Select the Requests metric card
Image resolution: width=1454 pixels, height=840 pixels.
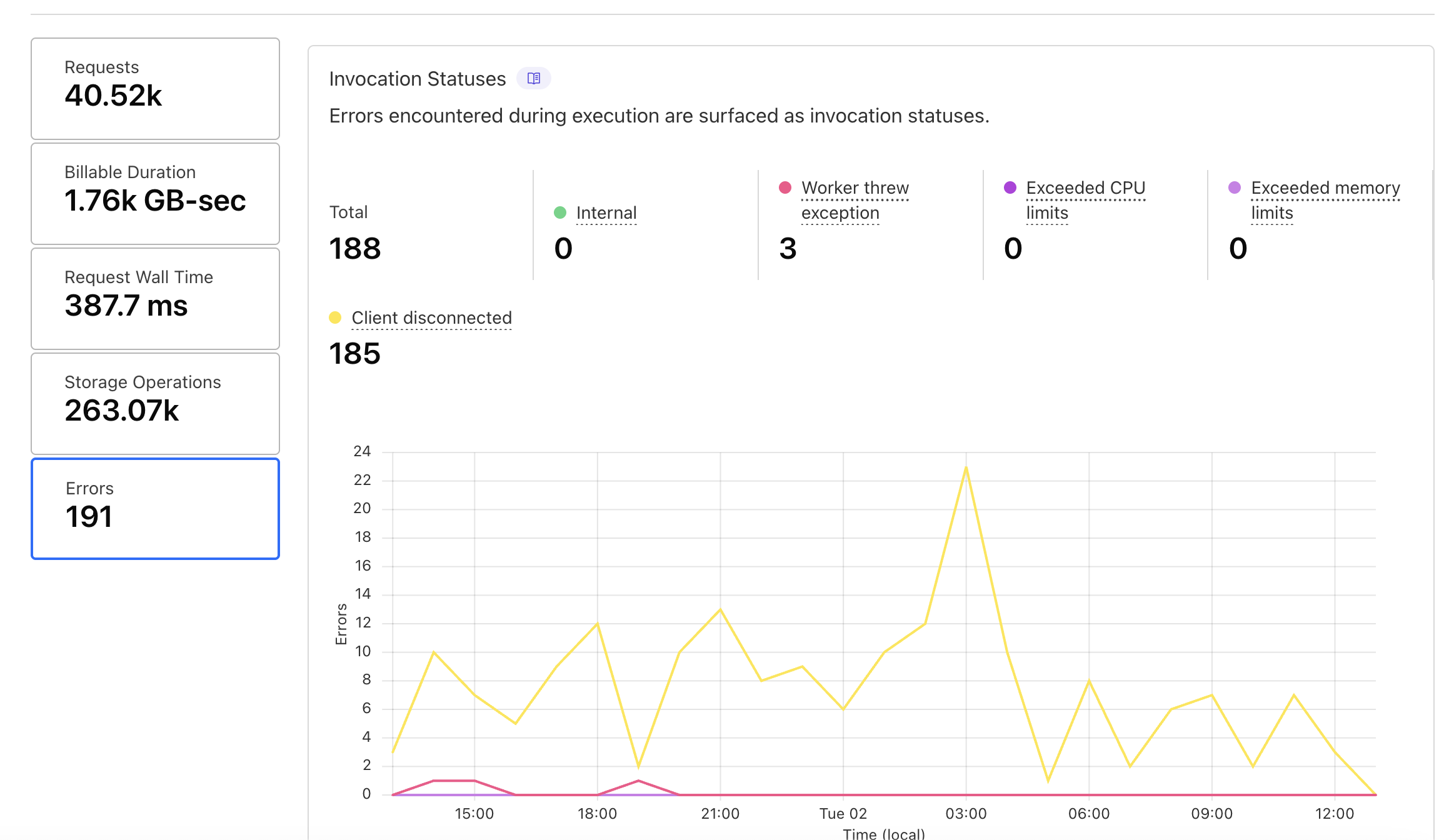(155, 88)
